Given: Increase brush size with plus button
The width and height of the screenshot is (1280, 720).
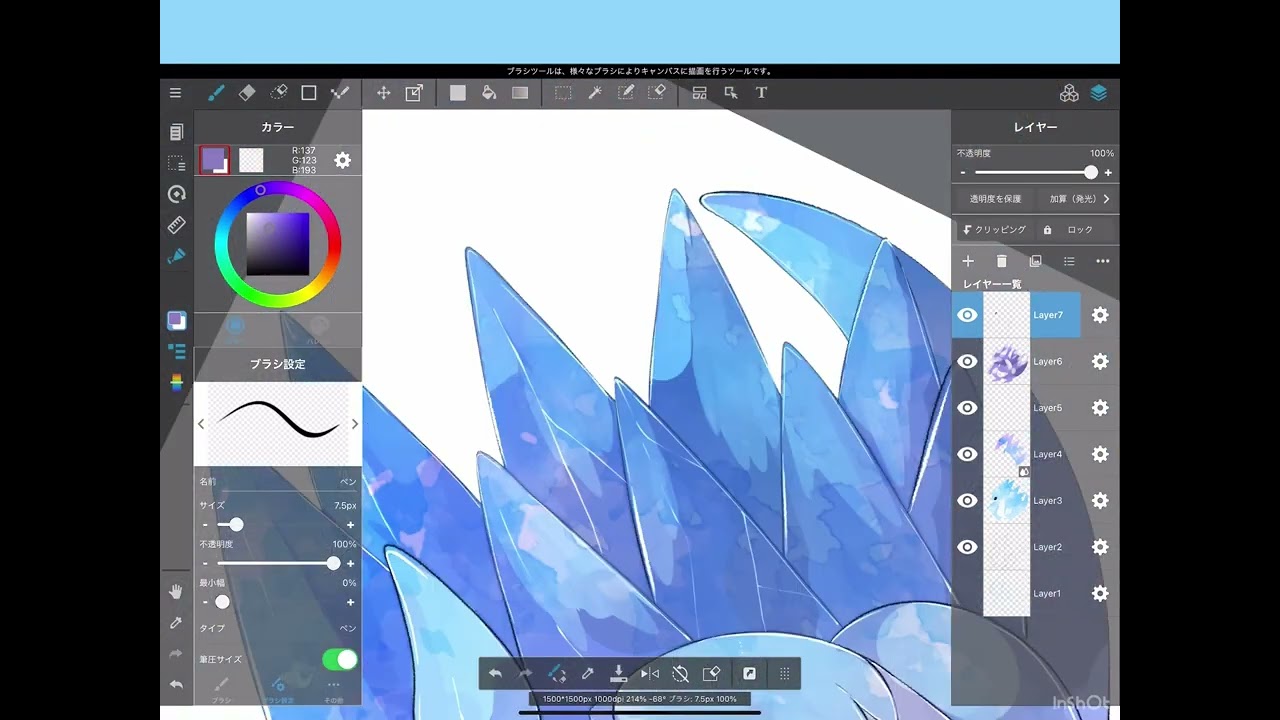Looking at the screenshot, I should [350, 525].
